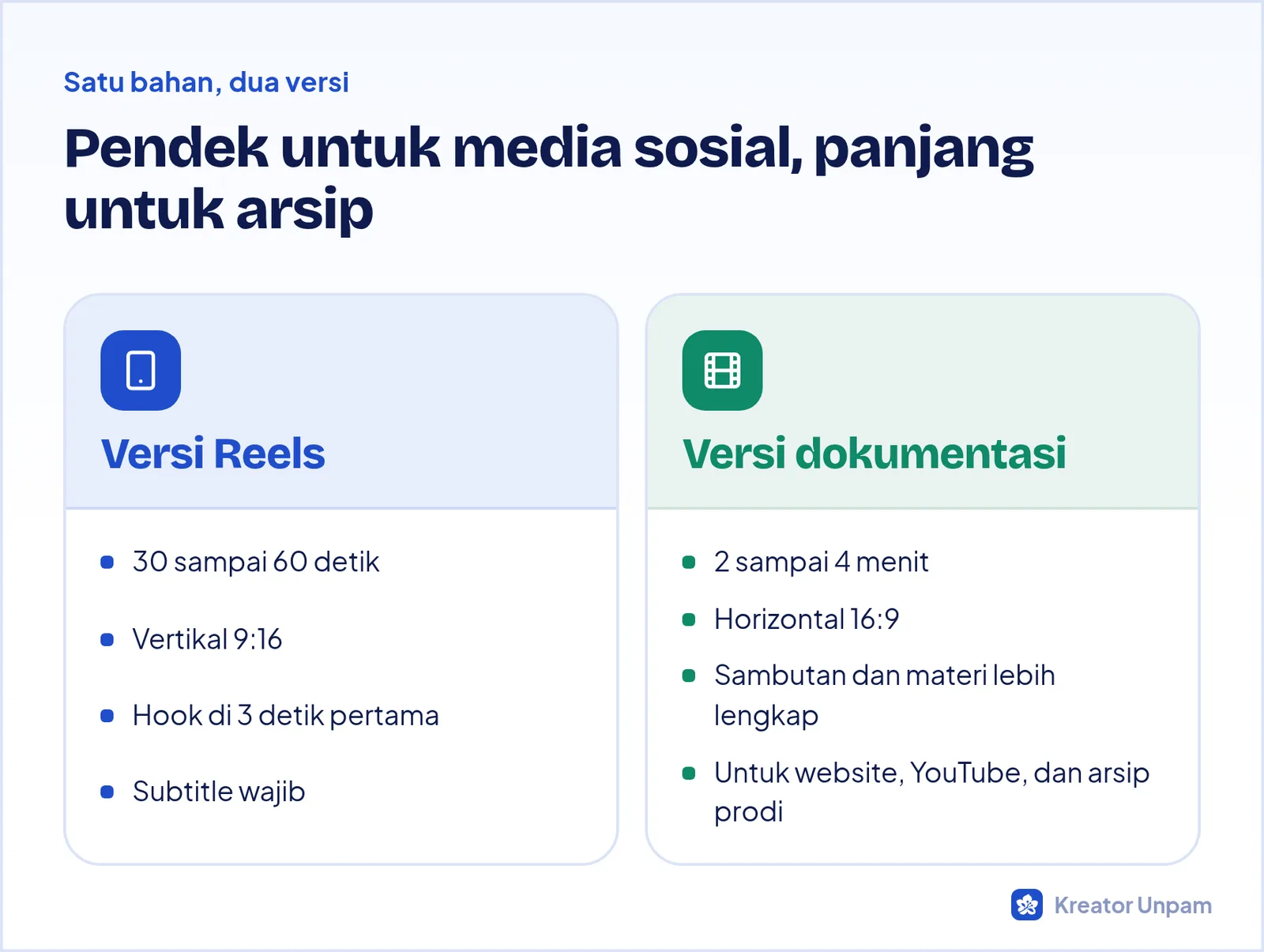This screenshot has width=1264, height=952.
Task: Click the Kreator Unpam flower logo icon
Action: point(1027,905)
